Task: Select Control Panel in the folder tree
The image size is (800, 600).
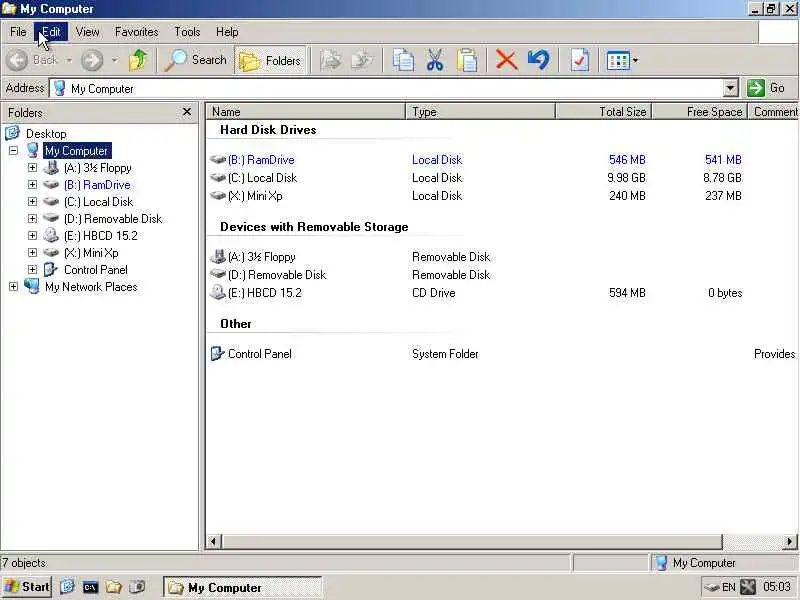Action: 96,270
